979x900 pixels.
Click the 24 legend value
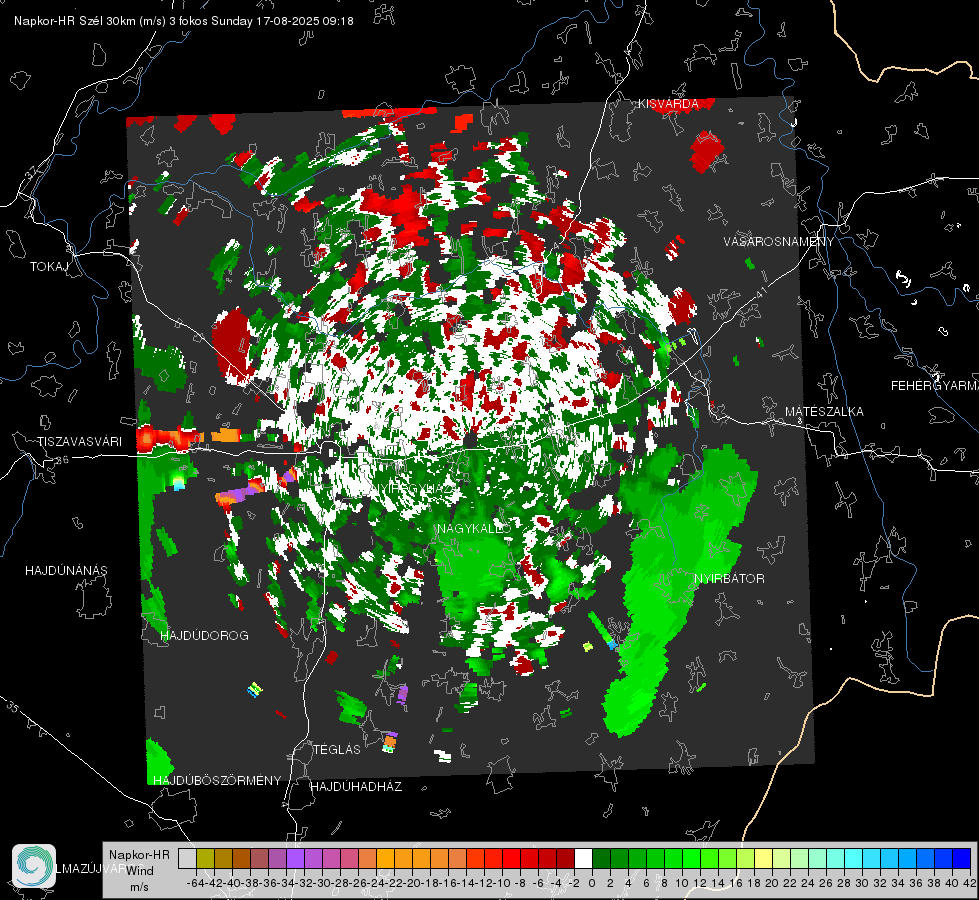(x=807, y=883)
